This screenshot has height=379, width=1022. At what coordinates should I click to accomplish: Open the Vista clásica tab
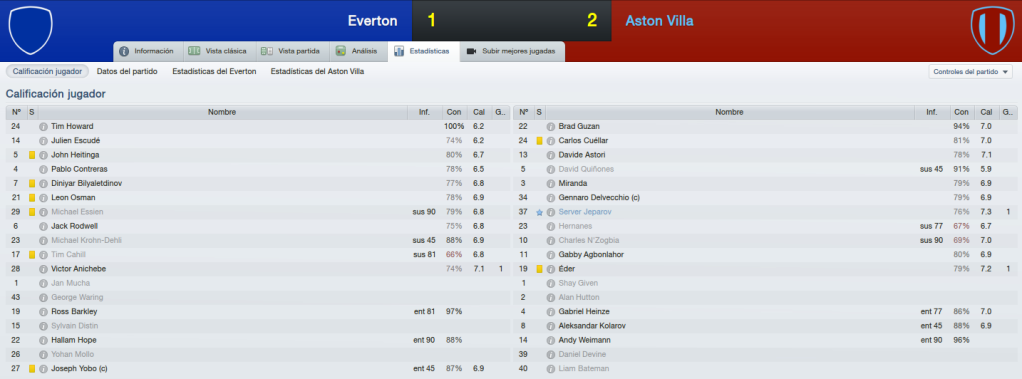click(x=217, y=51)
